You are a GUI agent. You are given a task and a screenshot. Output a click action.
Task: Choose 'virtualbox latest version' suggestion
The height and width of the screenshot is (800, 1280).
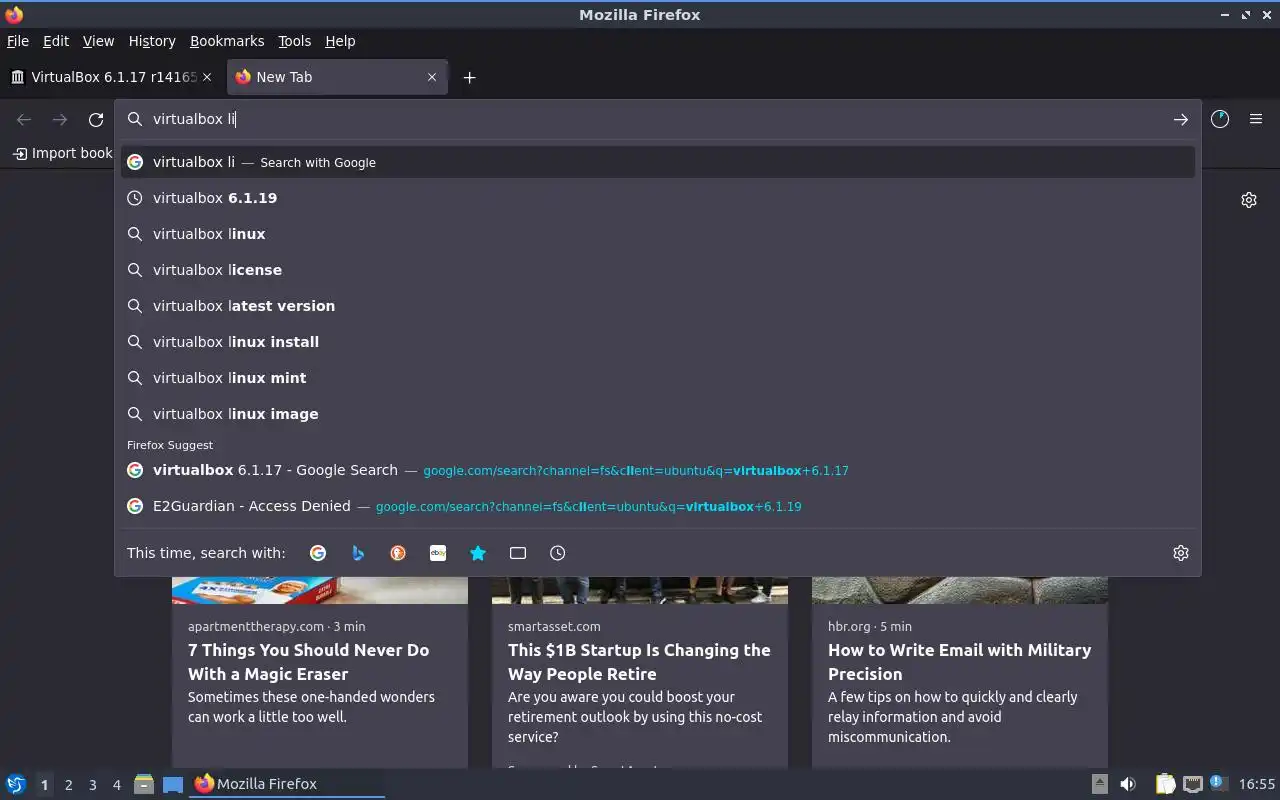coord(657,306)
